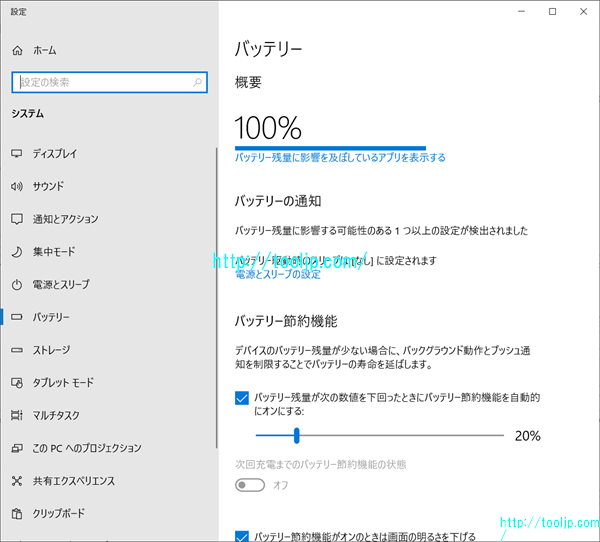600x542 pixels.
Task: Click the 通知とアクション message icon
Action: point(17,219)
